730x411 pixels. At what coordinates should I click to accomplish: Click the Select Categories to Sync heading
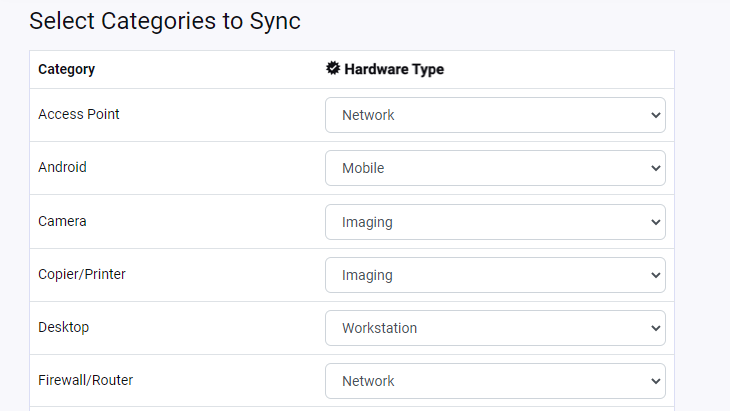coord(165,21)
